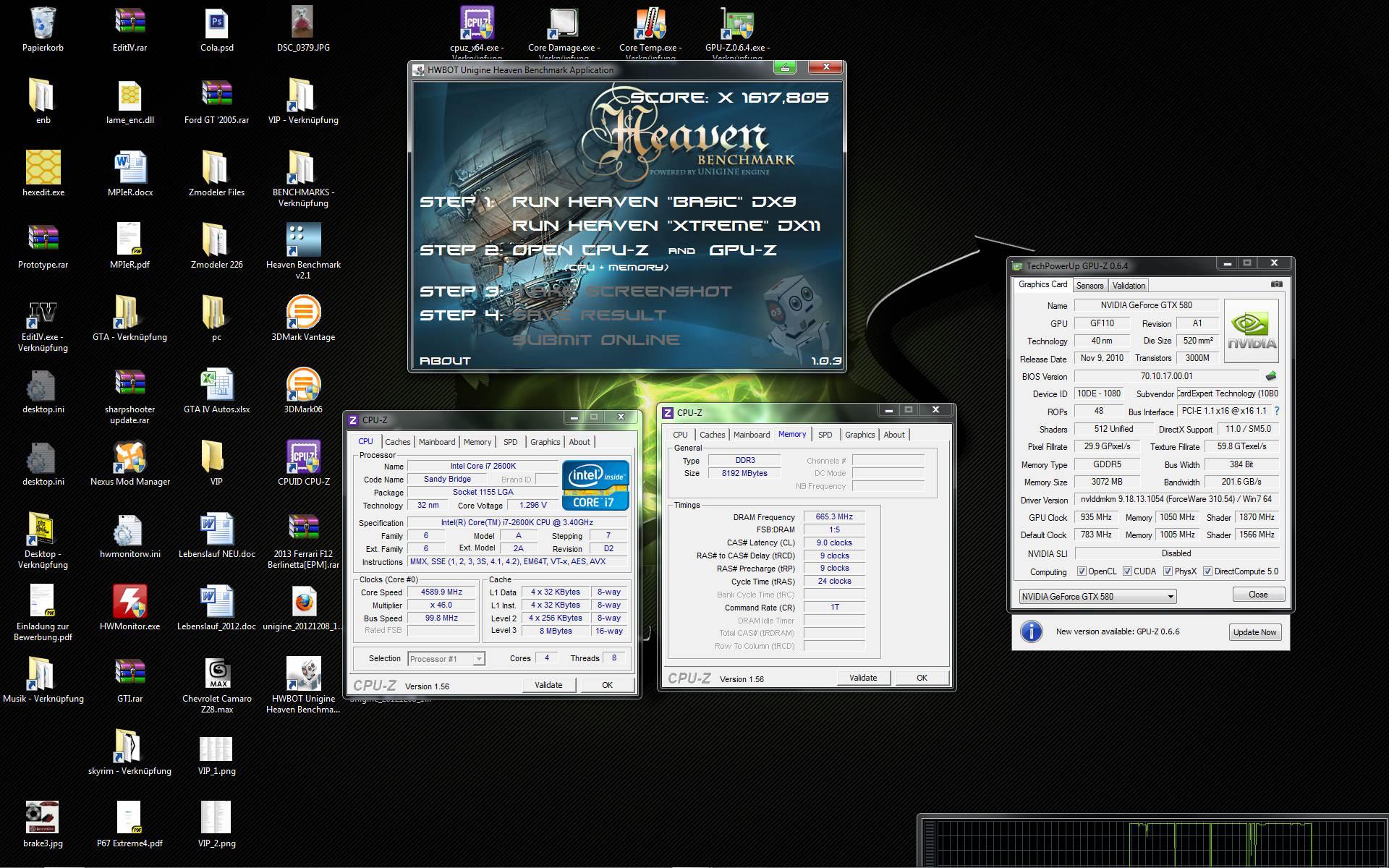
Task: Select the HWMonitor.exe desktop icon
Action: point(129,602)
